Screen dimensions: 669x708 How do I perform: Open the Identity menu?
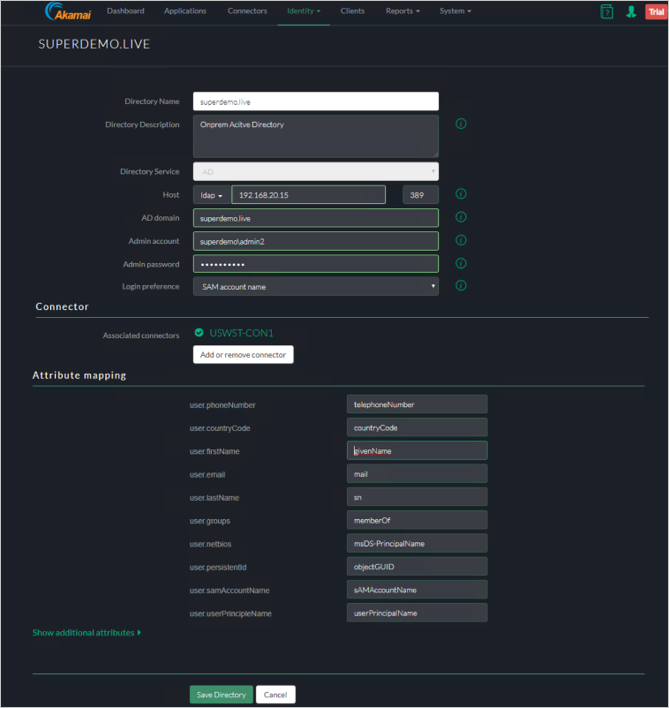(x=303, y=12)
